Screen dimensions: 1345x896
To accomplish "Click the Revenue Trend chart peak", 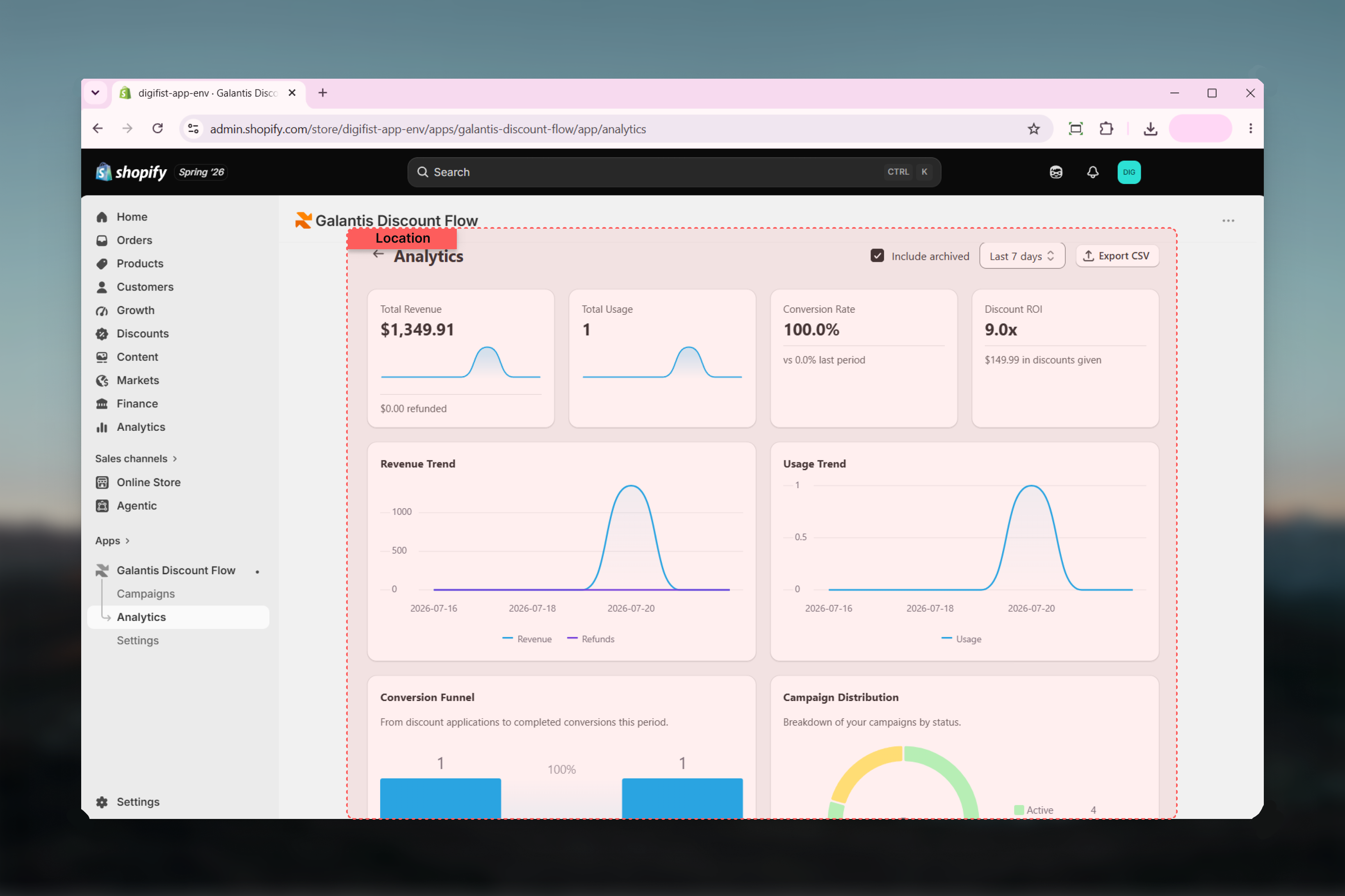I will (631, 487).
